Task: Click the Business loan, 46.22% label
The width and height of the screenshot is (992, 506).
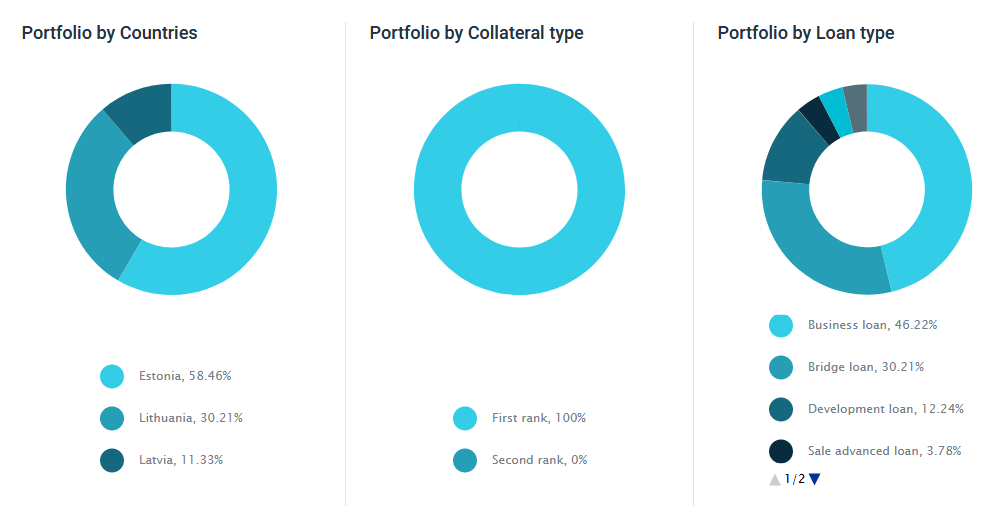Action: click(x=872, y=325)
